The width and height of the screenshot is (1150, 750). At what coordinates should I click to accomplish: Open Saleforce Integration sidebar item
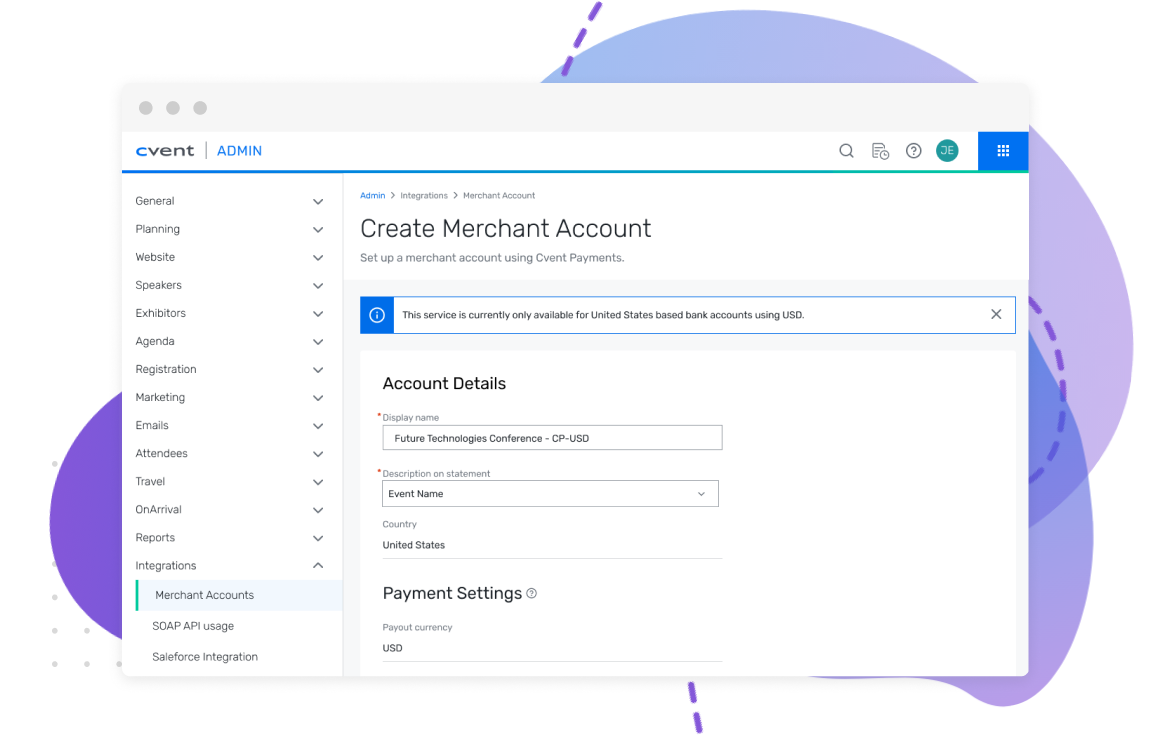point(205,657)
